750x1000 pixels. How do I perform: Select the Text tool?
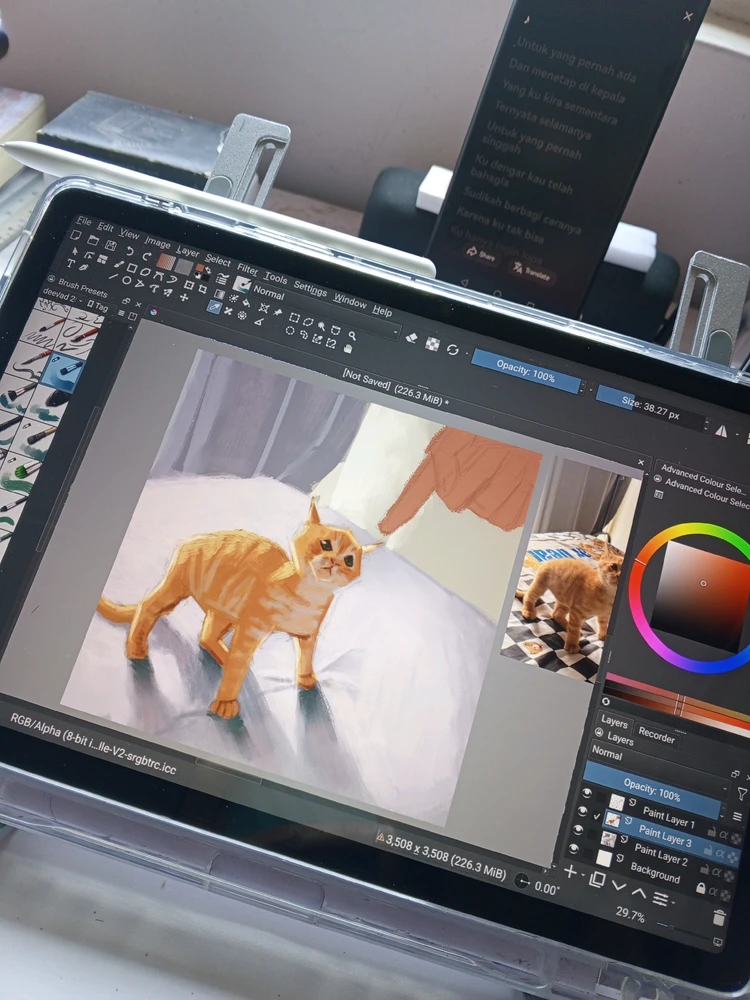pyautogui.click(x=70, y=263)
